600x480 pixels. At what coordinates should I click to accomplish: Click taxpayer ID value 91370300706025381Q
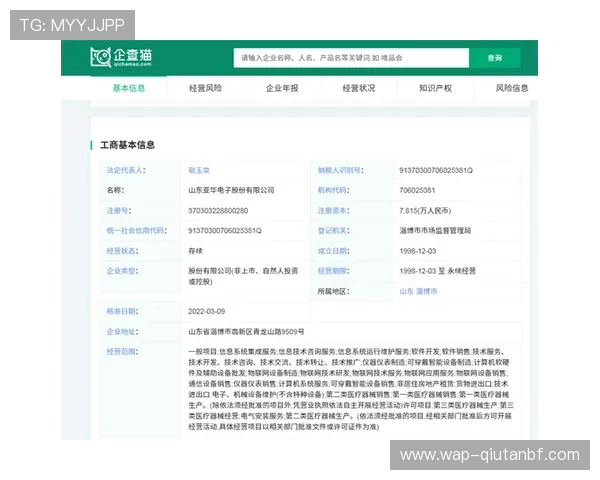(x=436, y=170)
